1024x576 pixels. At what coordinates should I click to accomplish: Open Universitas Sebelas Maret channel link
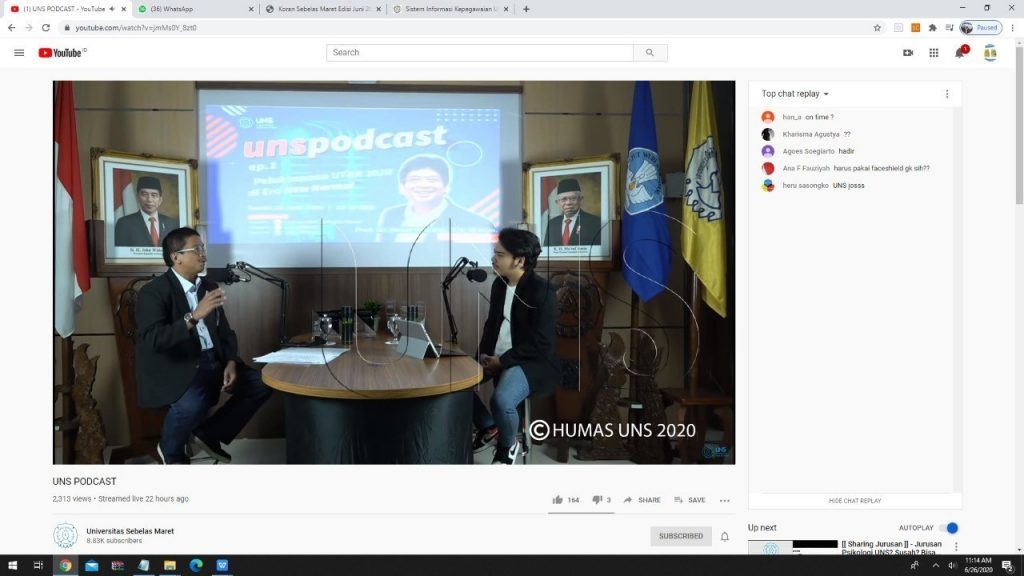coord(130,531)
